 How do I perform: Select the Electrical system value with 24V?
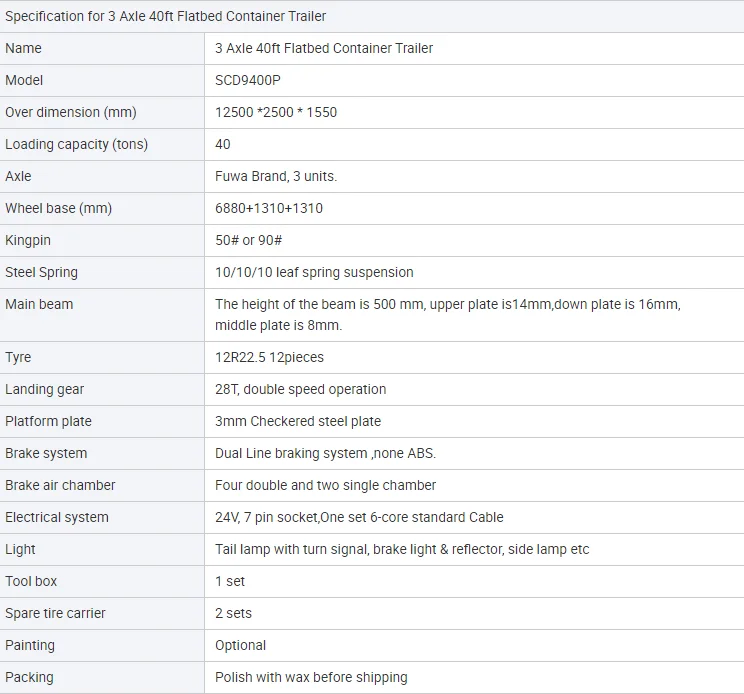(359, 517)
